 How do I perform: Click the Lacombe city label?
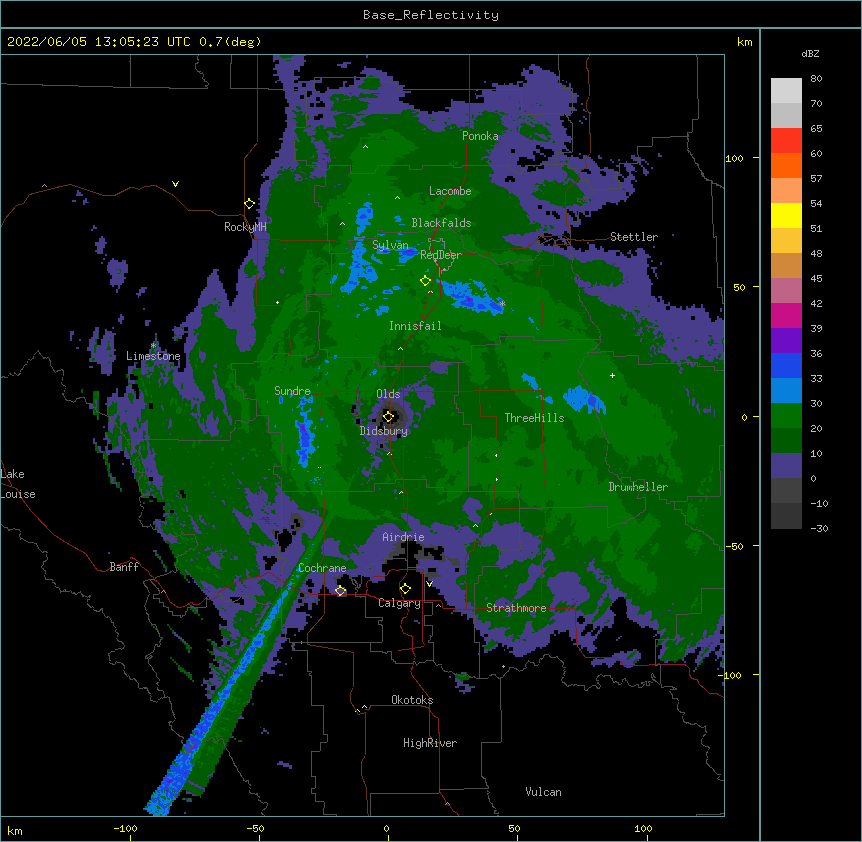(450, 191)
